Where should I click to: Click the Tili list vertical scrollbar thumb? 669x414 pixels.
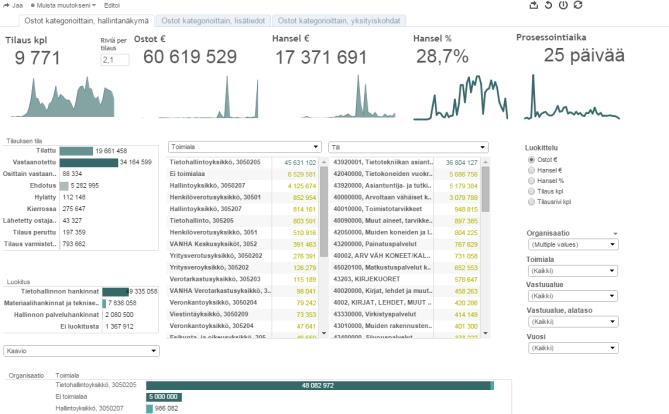point(485,189)
